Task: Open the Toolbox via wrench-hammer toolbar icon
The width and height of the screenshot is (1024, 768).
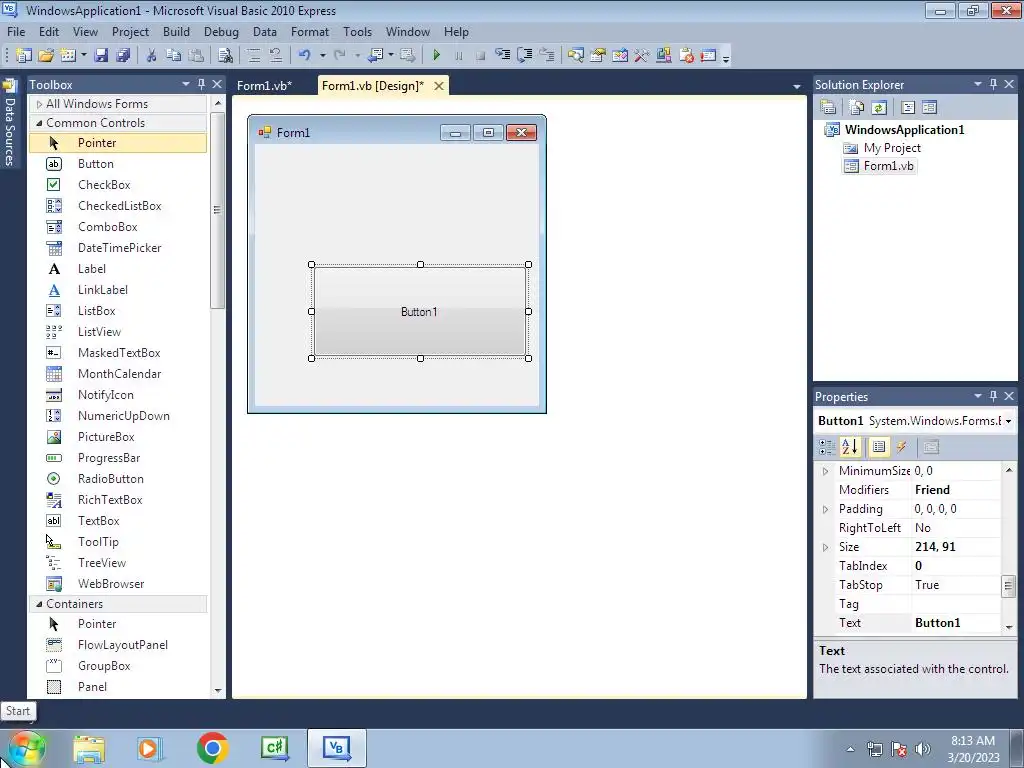Action: point(641,56)
